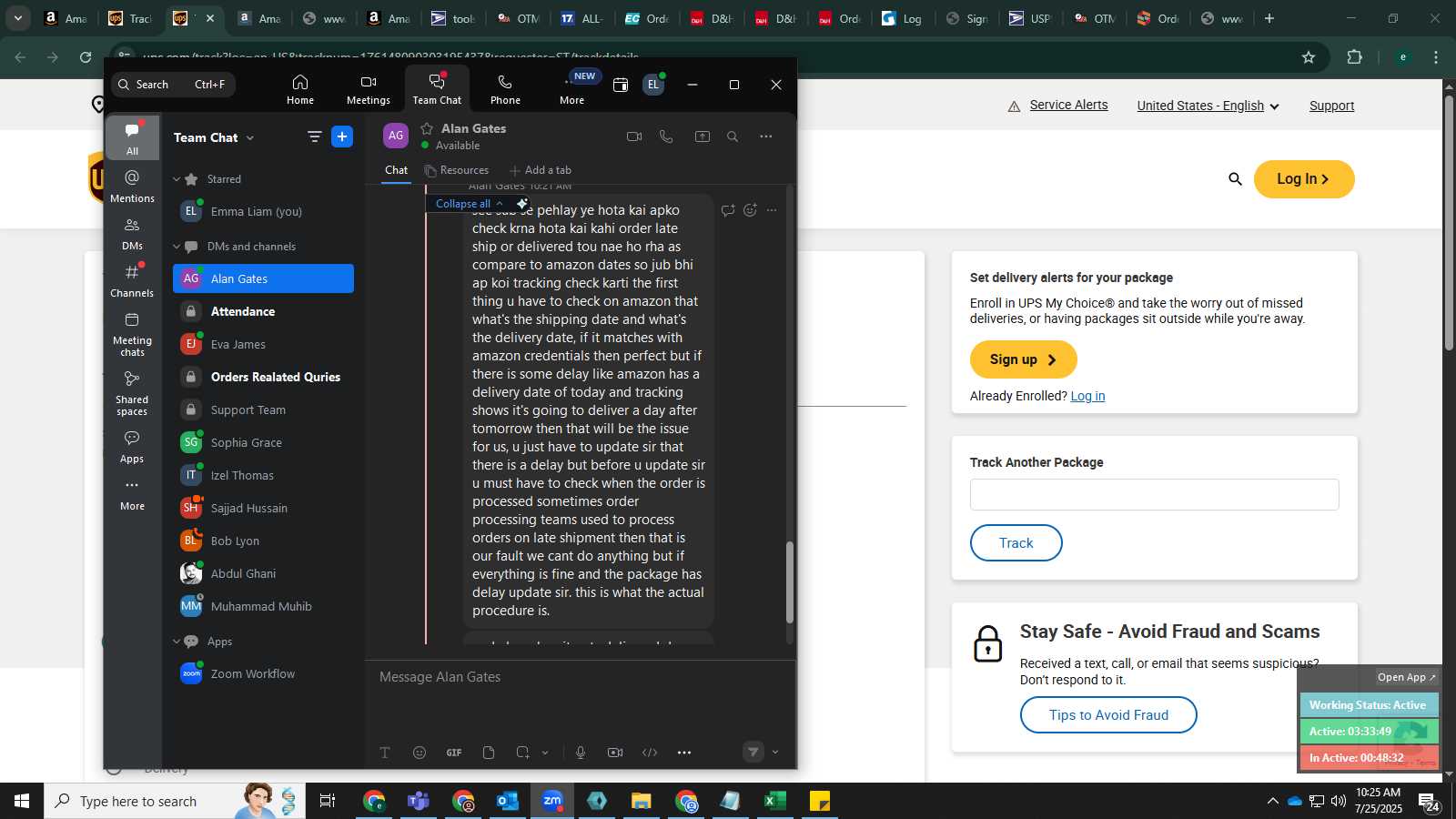Click the share screen icon in chat header

pyautogui.click(x=703, y=136)
